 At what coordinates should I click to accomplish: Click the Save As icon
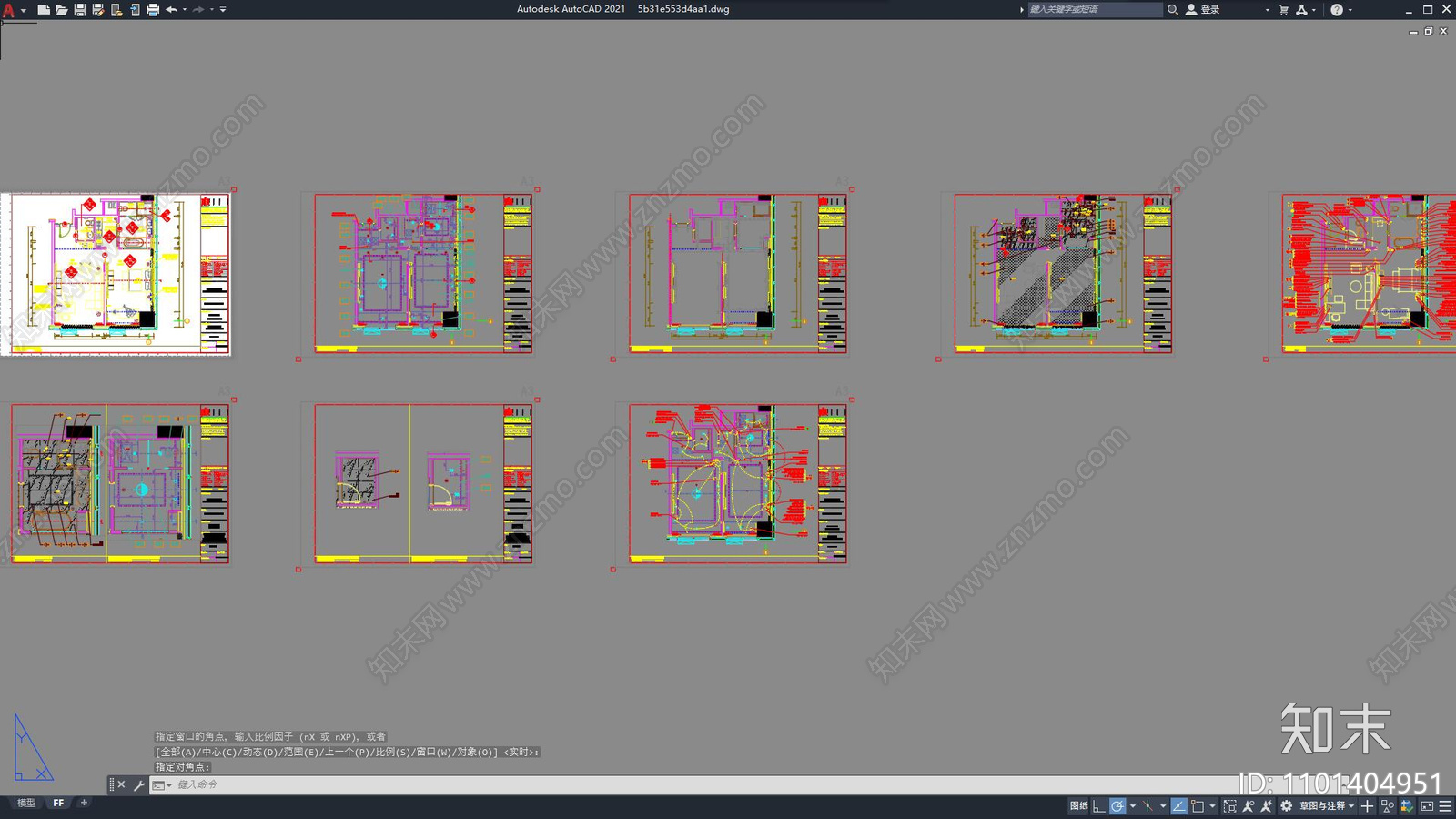[x=98, y=10]
